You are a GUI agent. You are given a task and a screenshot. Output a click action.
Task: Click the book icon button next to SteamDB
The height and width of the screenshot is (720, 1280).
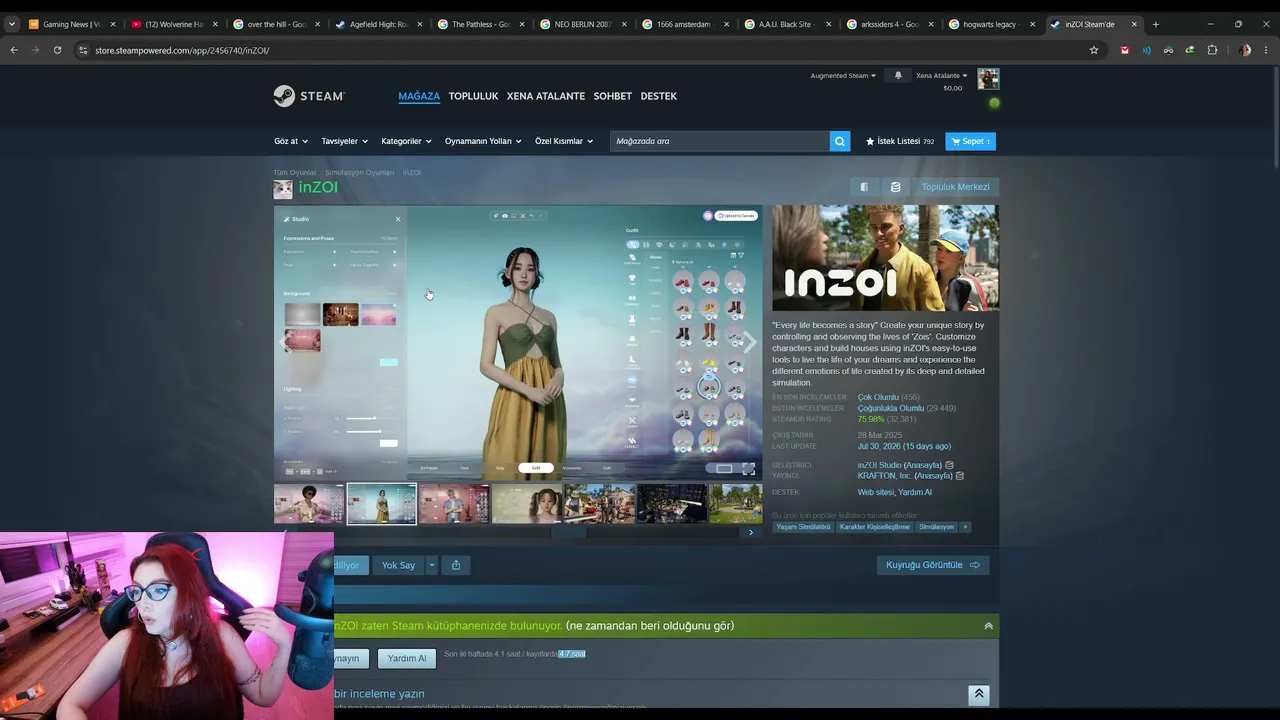coord(864,187)
